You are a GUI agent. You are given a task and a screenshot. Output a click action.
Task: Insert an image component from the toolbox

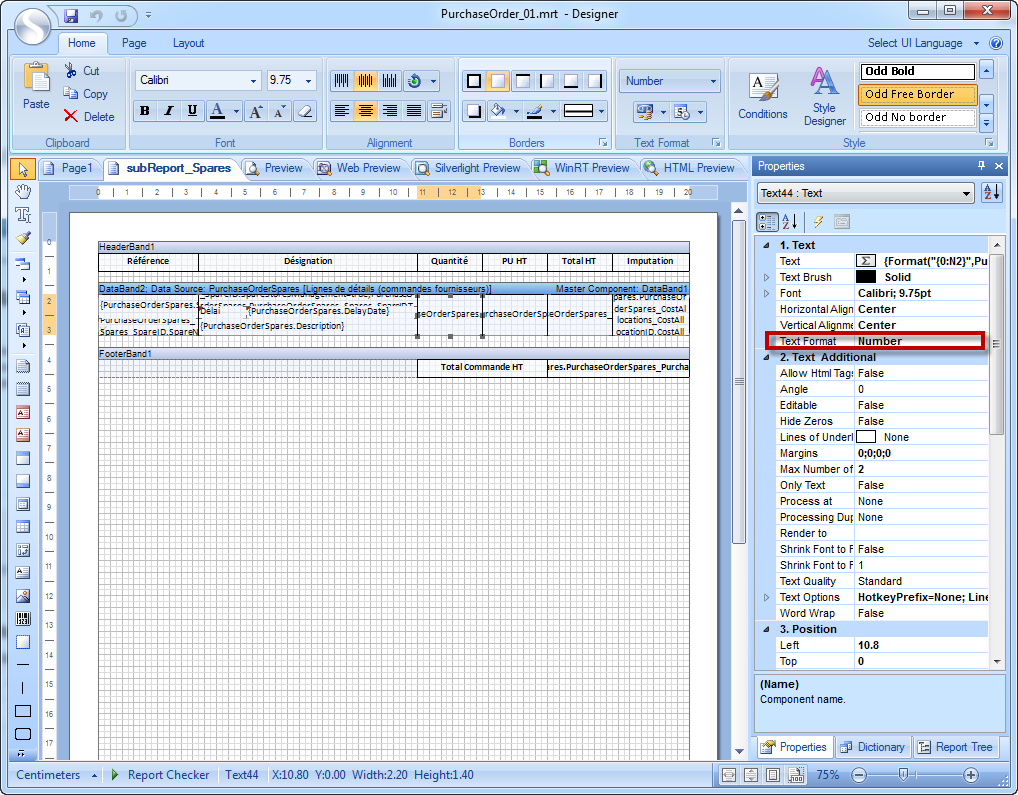[x=23, y=596]
